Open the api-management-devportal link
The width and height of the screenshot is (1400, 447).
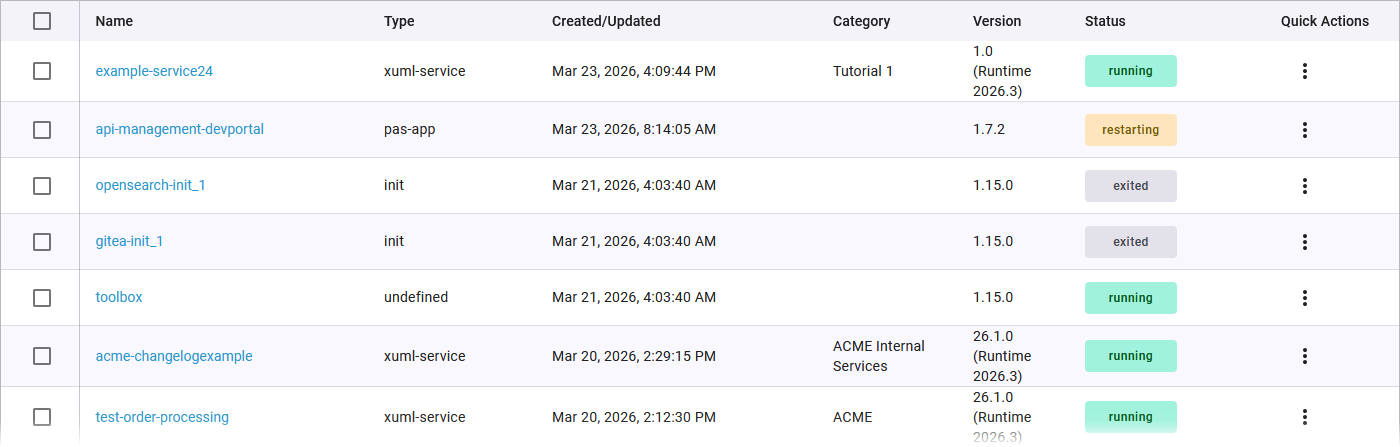[180, 130]
